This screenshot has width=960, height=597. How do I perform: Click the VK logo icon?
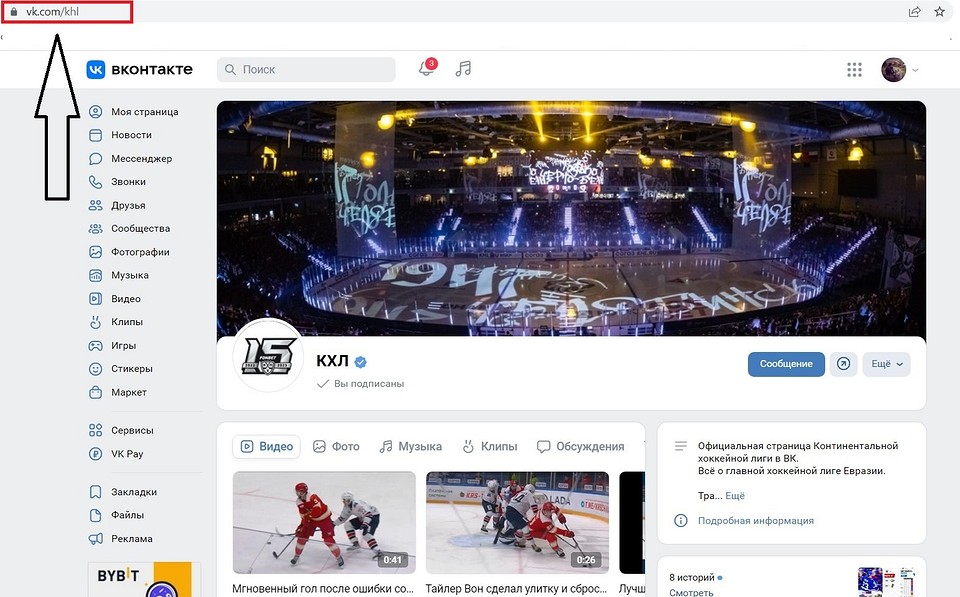point(96,69)
